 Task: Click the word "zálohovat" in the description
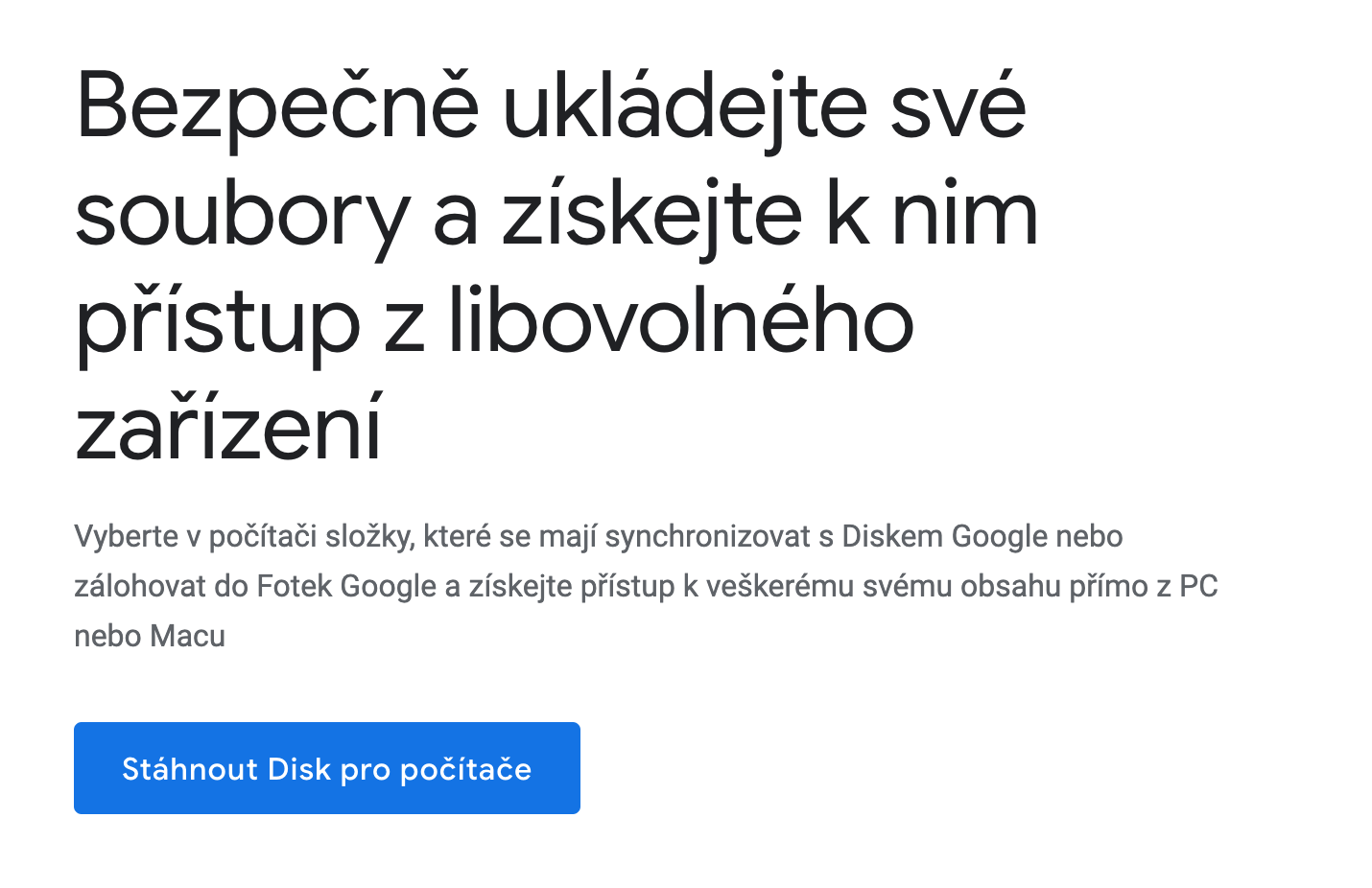coord(140,586)
